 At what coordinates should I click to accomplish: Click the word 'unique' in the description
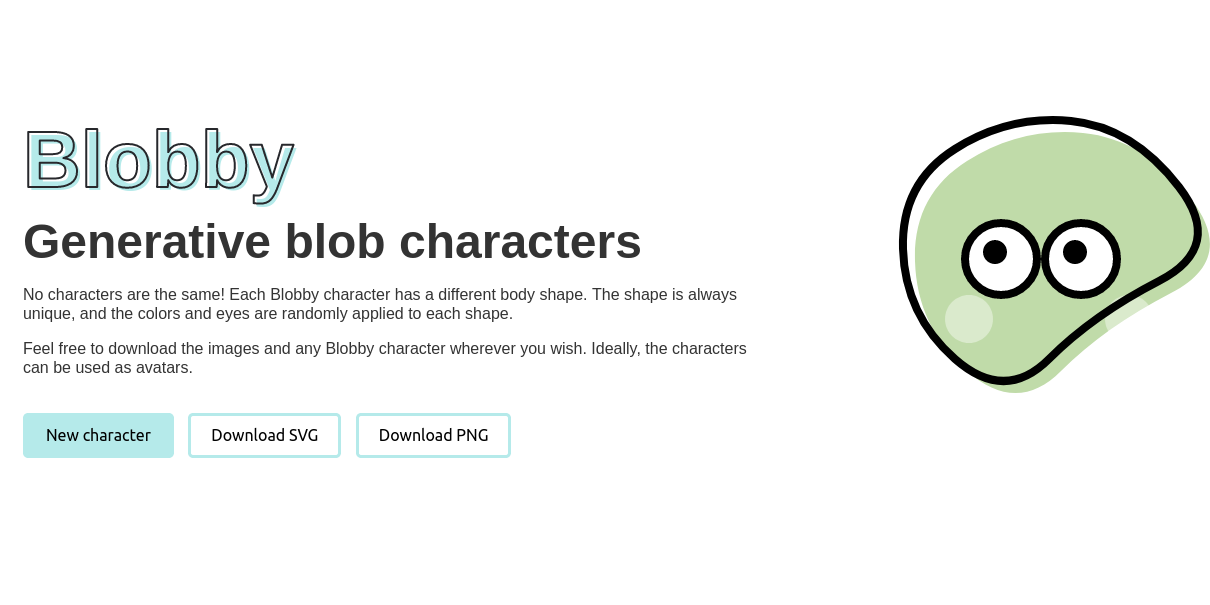(48, 314)
